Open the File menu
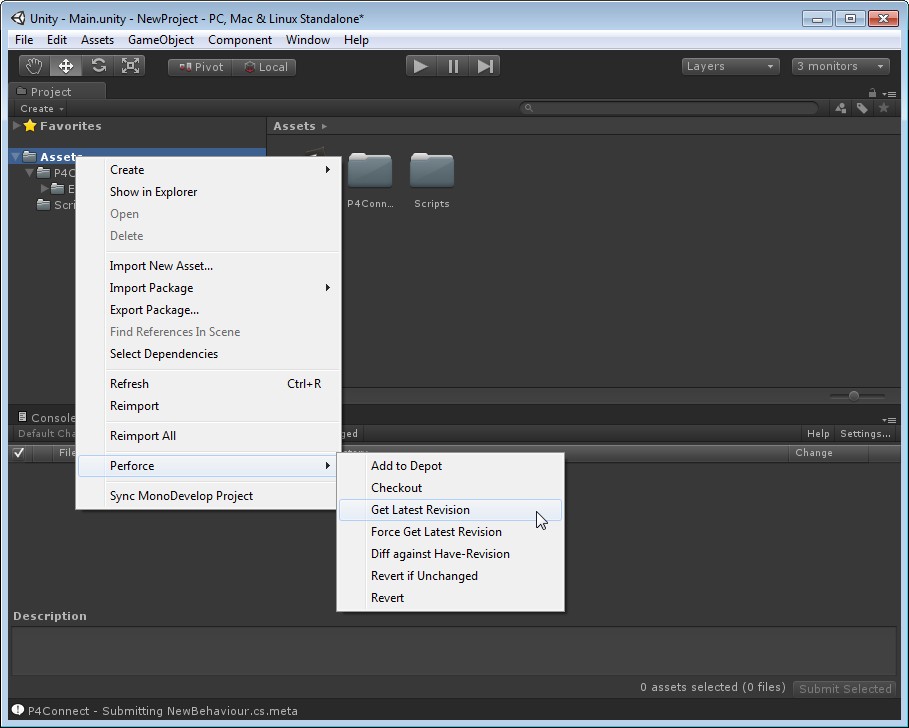The image size is (909, 728). tap(24, 39)
